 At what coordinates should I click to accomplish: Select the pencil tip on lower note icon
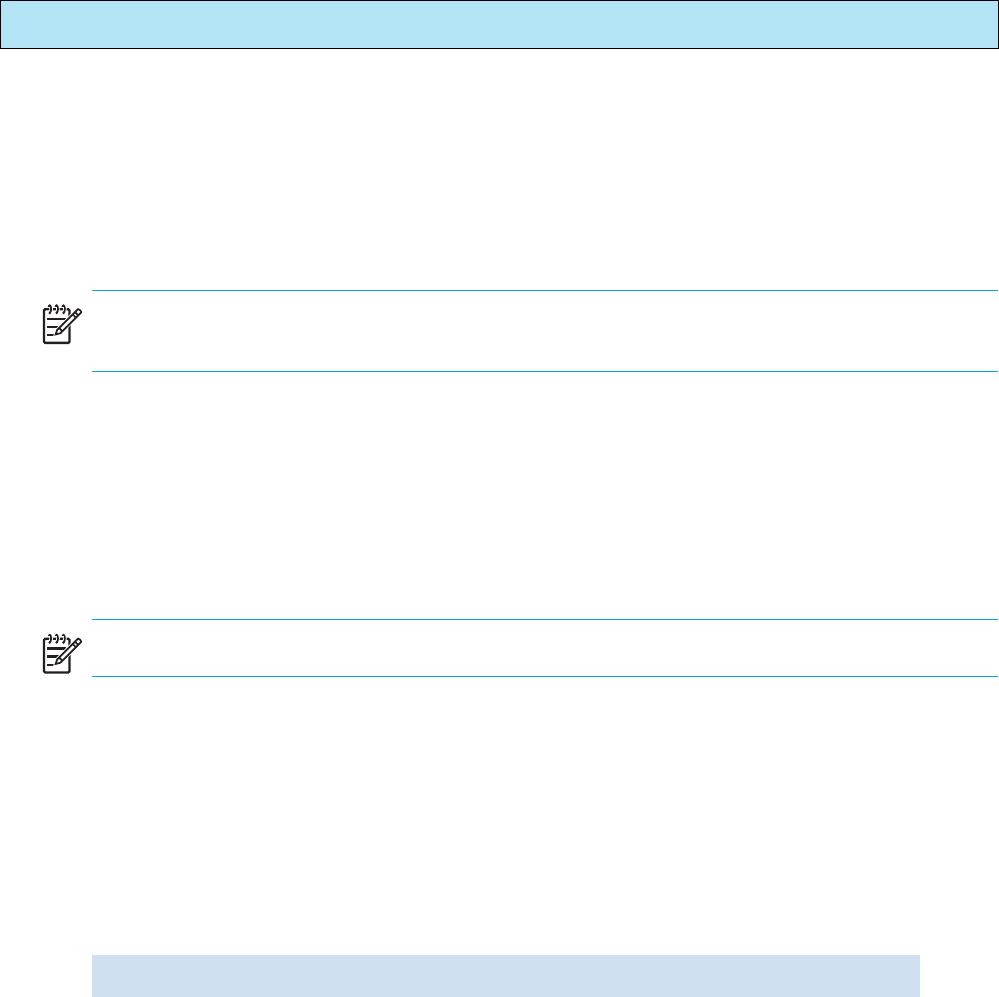coord(59,661)
